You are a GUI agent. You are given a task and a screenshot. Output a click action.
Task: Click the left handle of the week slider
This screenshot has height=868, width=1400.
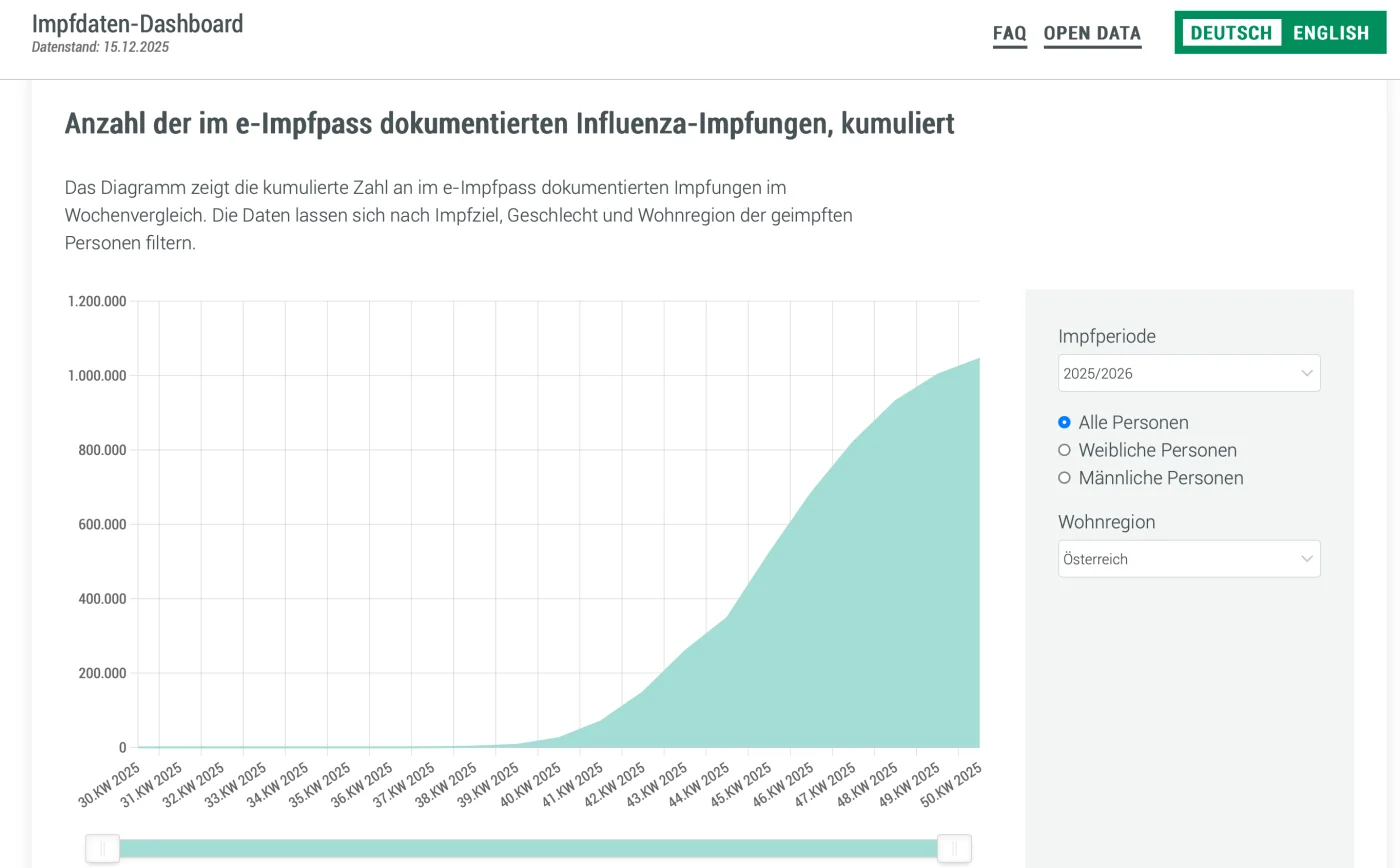point(102,848)
